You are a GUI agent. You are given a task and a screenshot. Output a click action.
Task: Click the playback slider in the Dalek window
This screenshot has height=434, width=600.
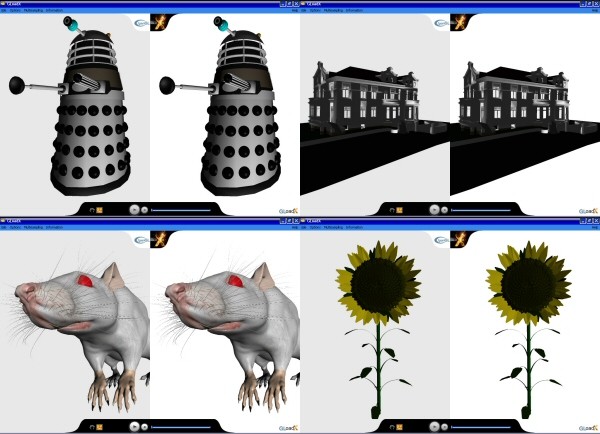180,210
